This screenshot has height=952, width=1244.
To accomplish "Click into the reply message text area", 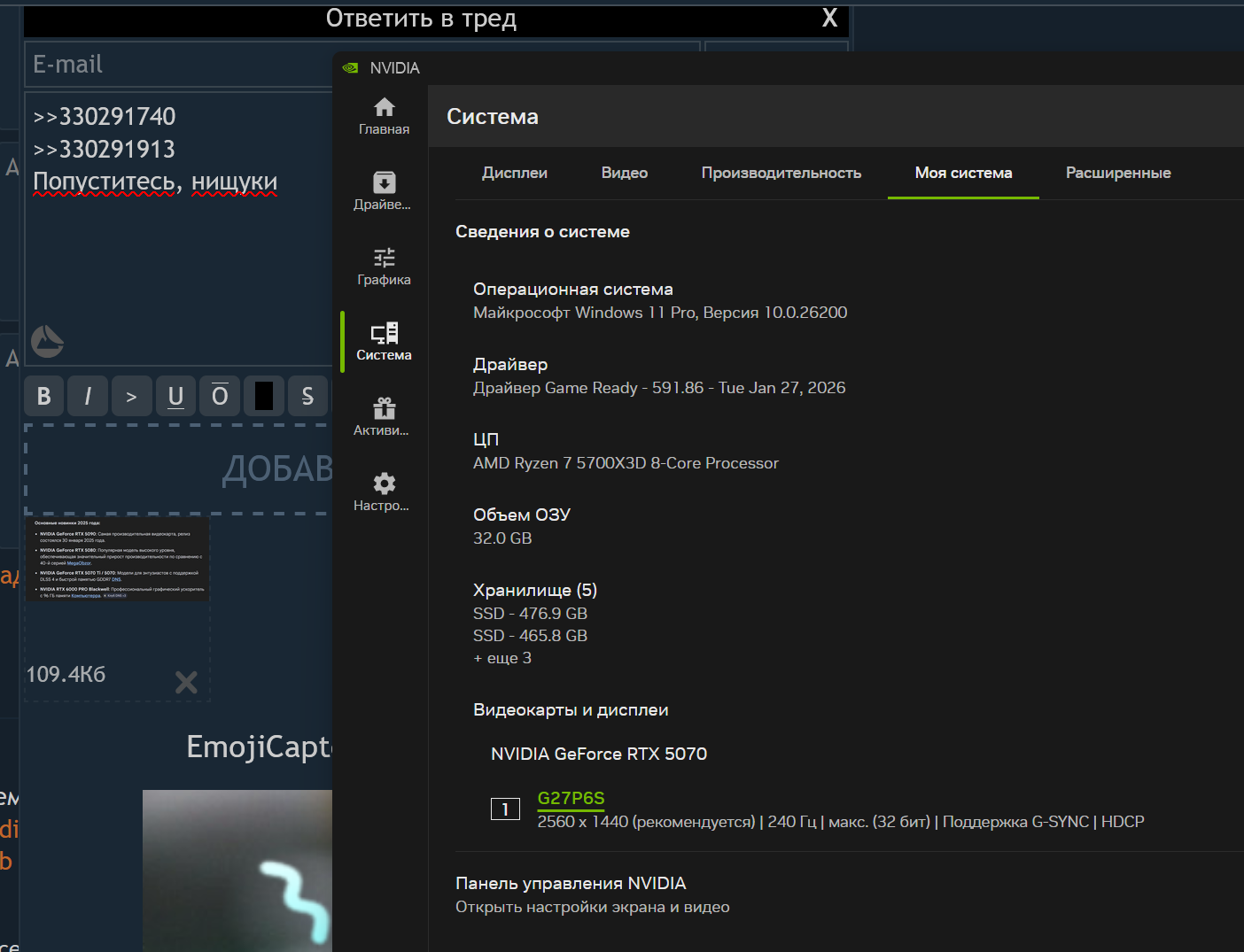I will (x=179, y=228).
